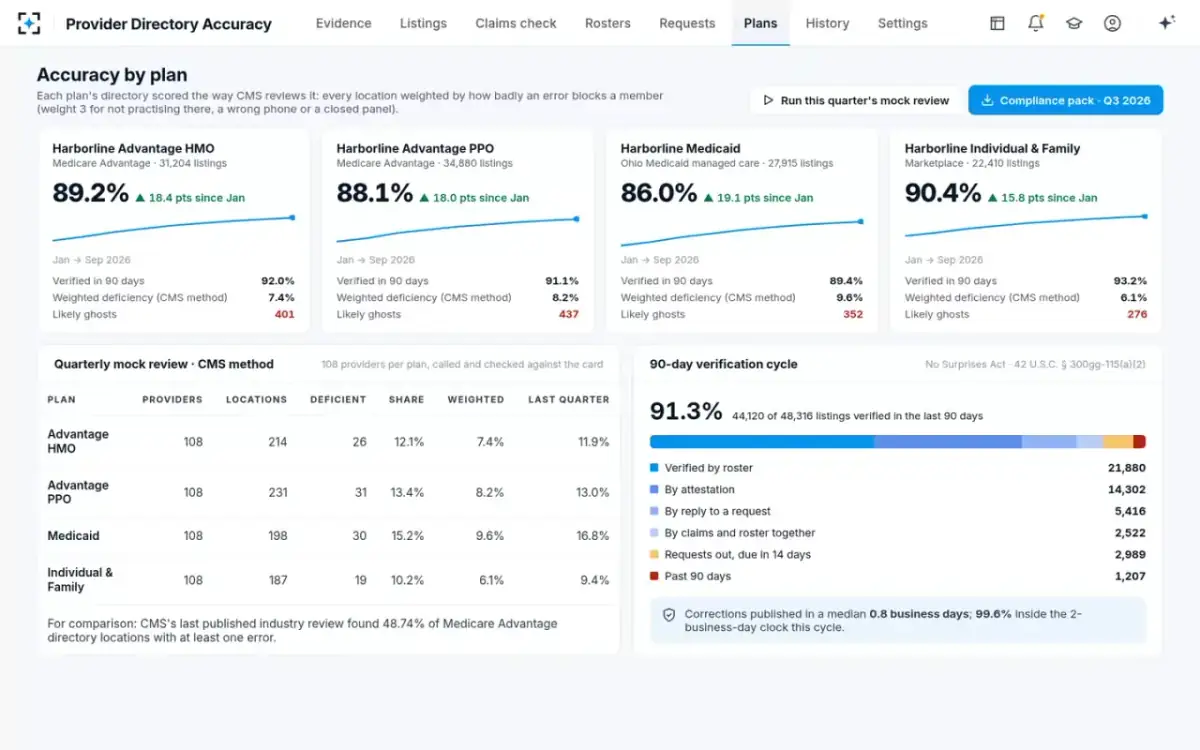Viewport: 1200px width, 750px height.
Task: Click the 231 locations cell
Action: (x=278, y=492)
